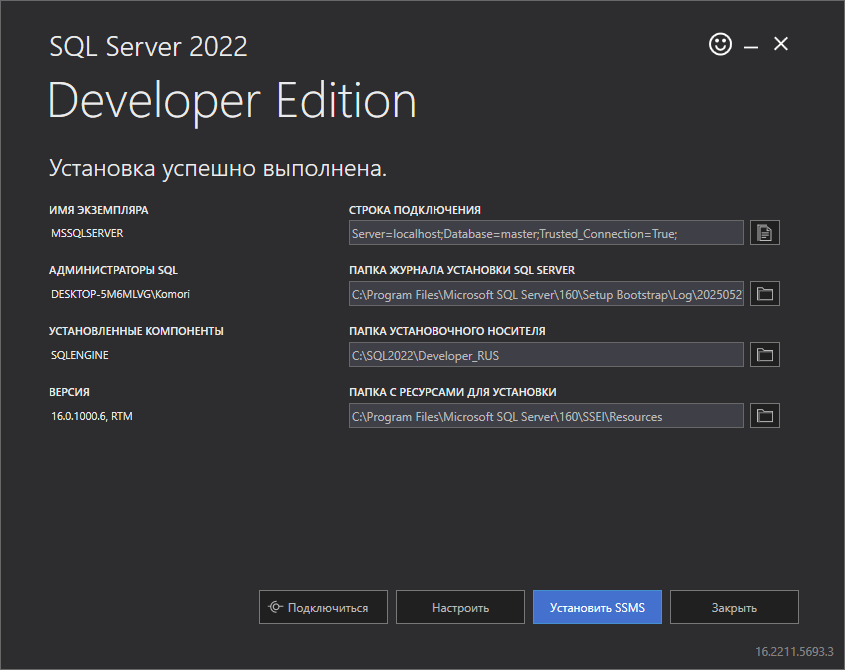Click the 16.0.1000.6, RTM version value
845x670 pixels.
(91, 416)
